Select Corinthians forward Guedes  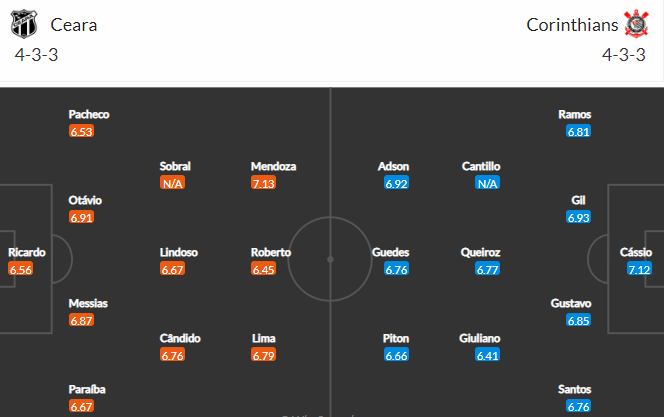[390, 252]
